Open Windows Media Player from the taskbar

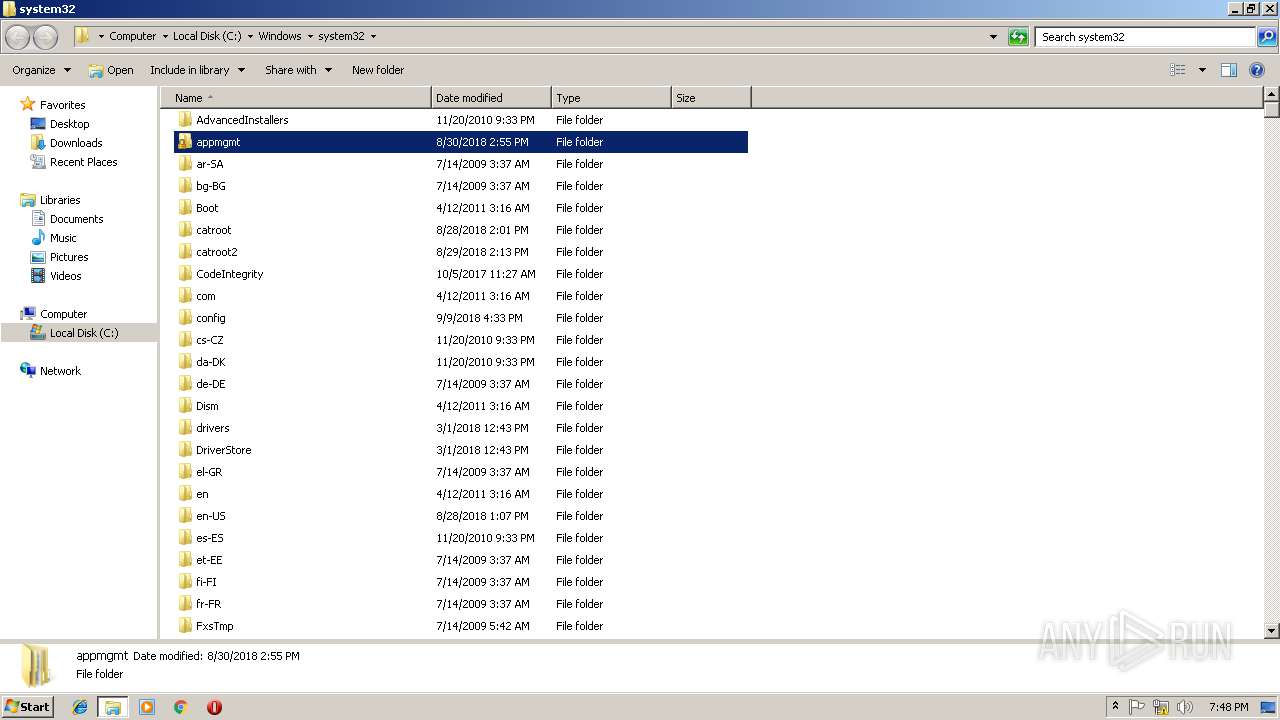pyautogui.click(x=147, y=707)
